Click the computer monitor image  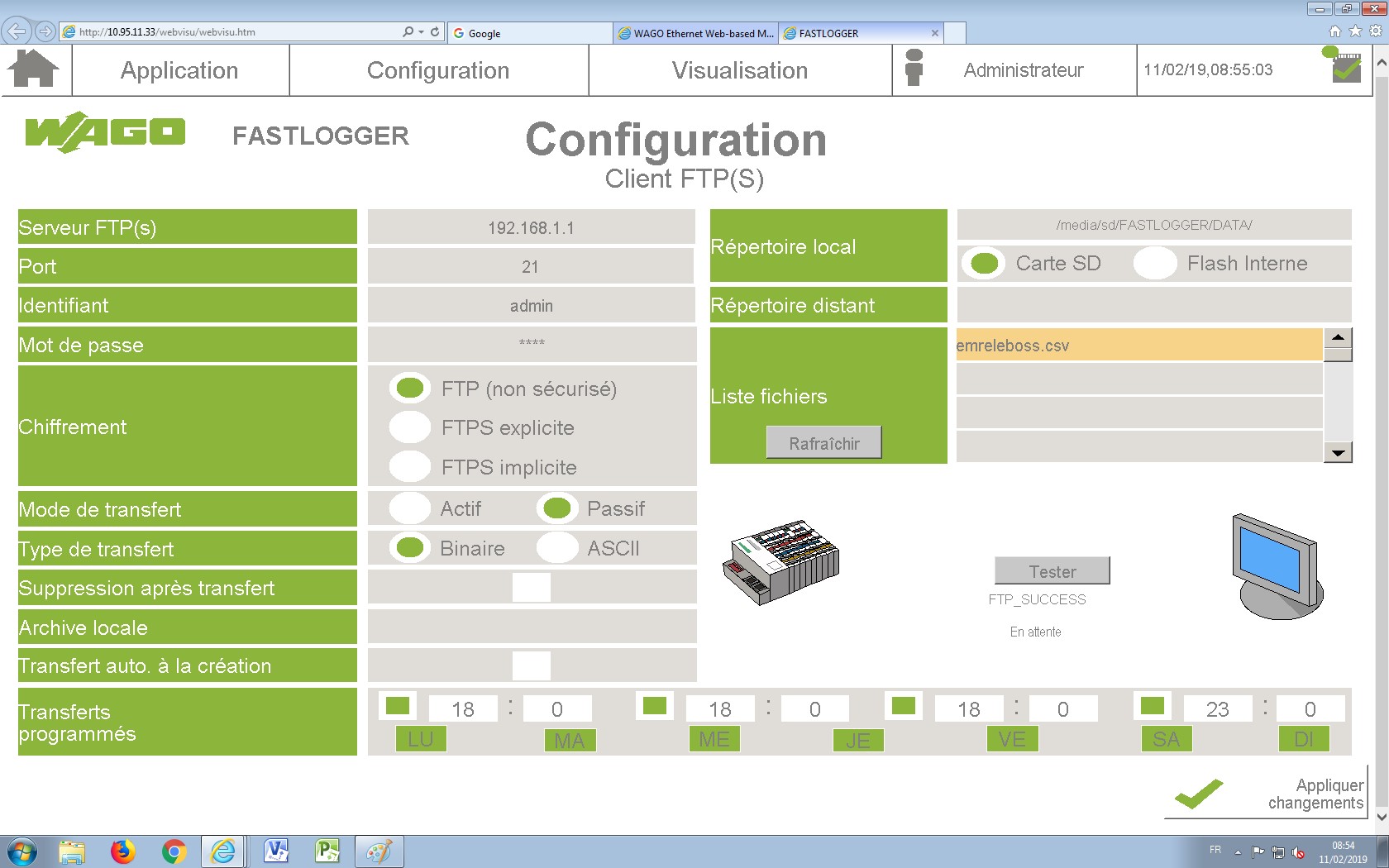(1277, 567)
